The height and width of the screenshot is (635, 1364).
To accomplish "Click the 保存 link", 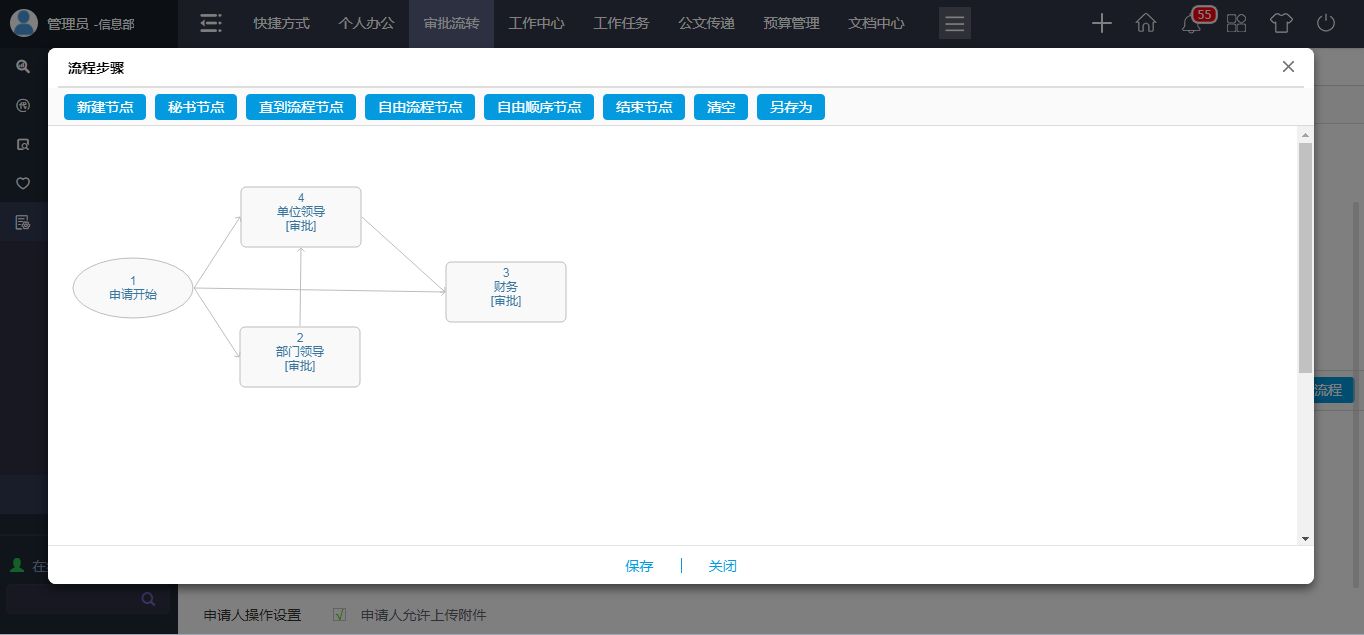I will (x=639, y=566).
